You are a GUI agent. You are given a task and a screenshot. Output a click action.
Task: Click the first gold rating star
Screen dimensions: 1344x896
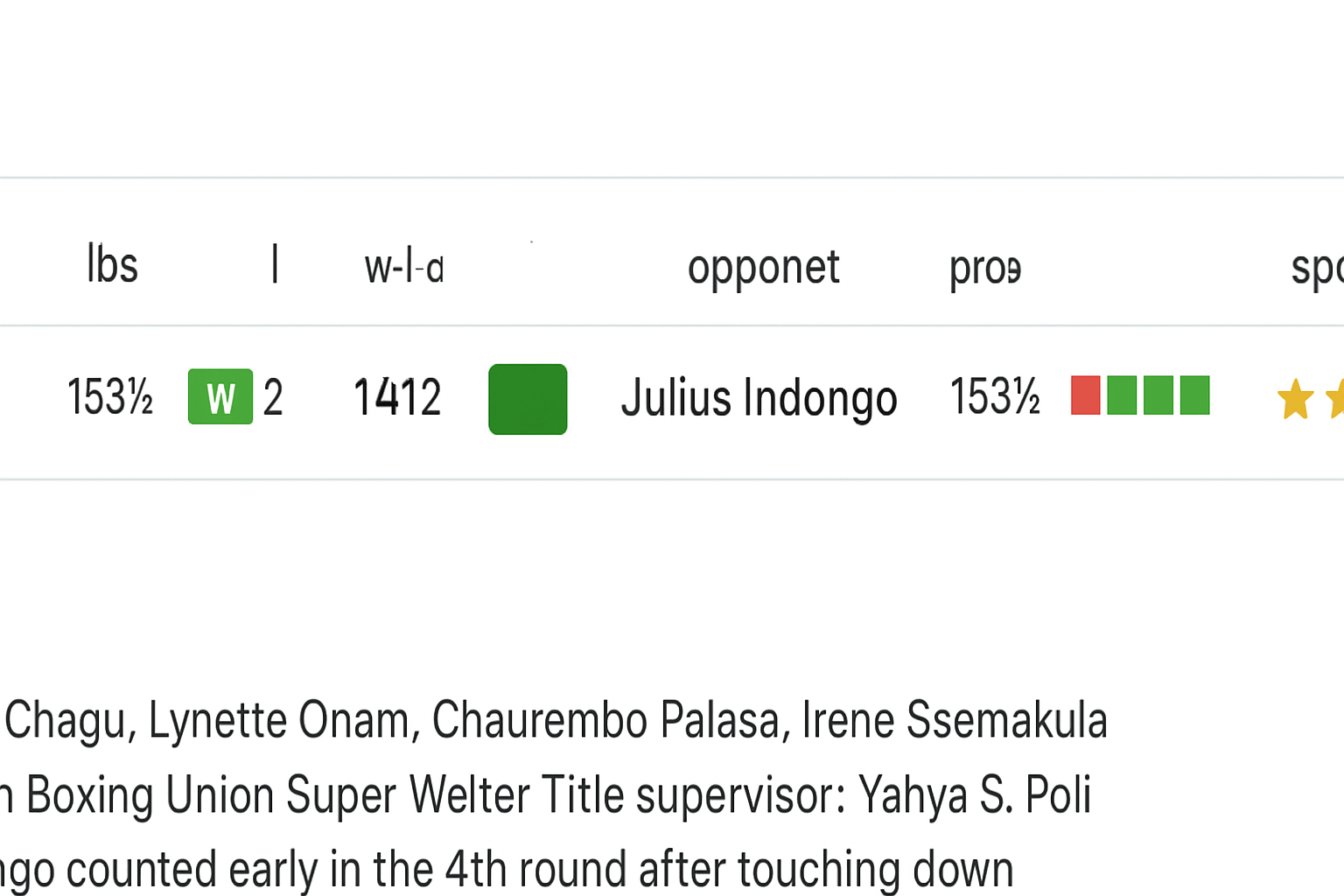pos(1295,399)
